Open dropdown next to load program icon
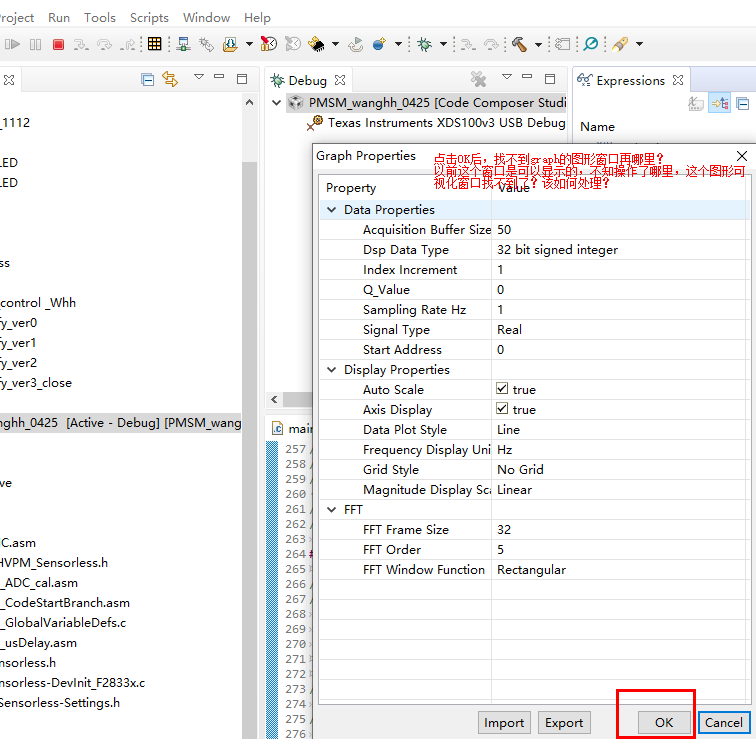756x739 pixels. pyautogui.click(x=249, y=44)
